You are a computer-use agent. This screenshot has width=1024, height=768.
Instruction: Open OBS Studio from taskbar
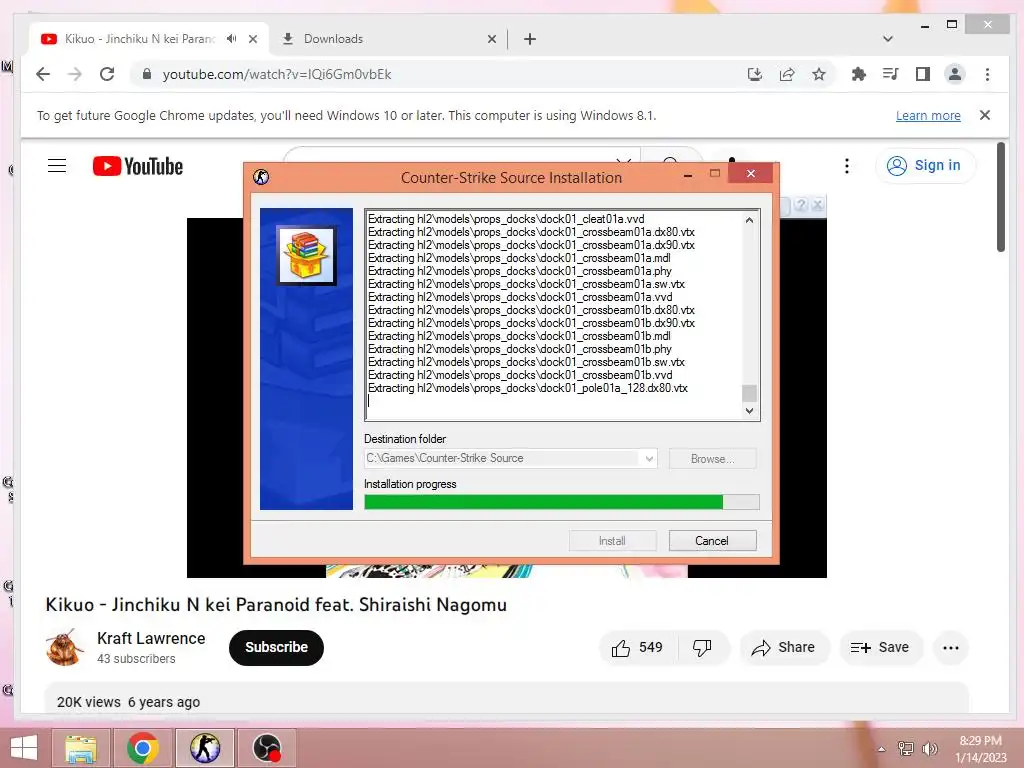tap(266, 748)
